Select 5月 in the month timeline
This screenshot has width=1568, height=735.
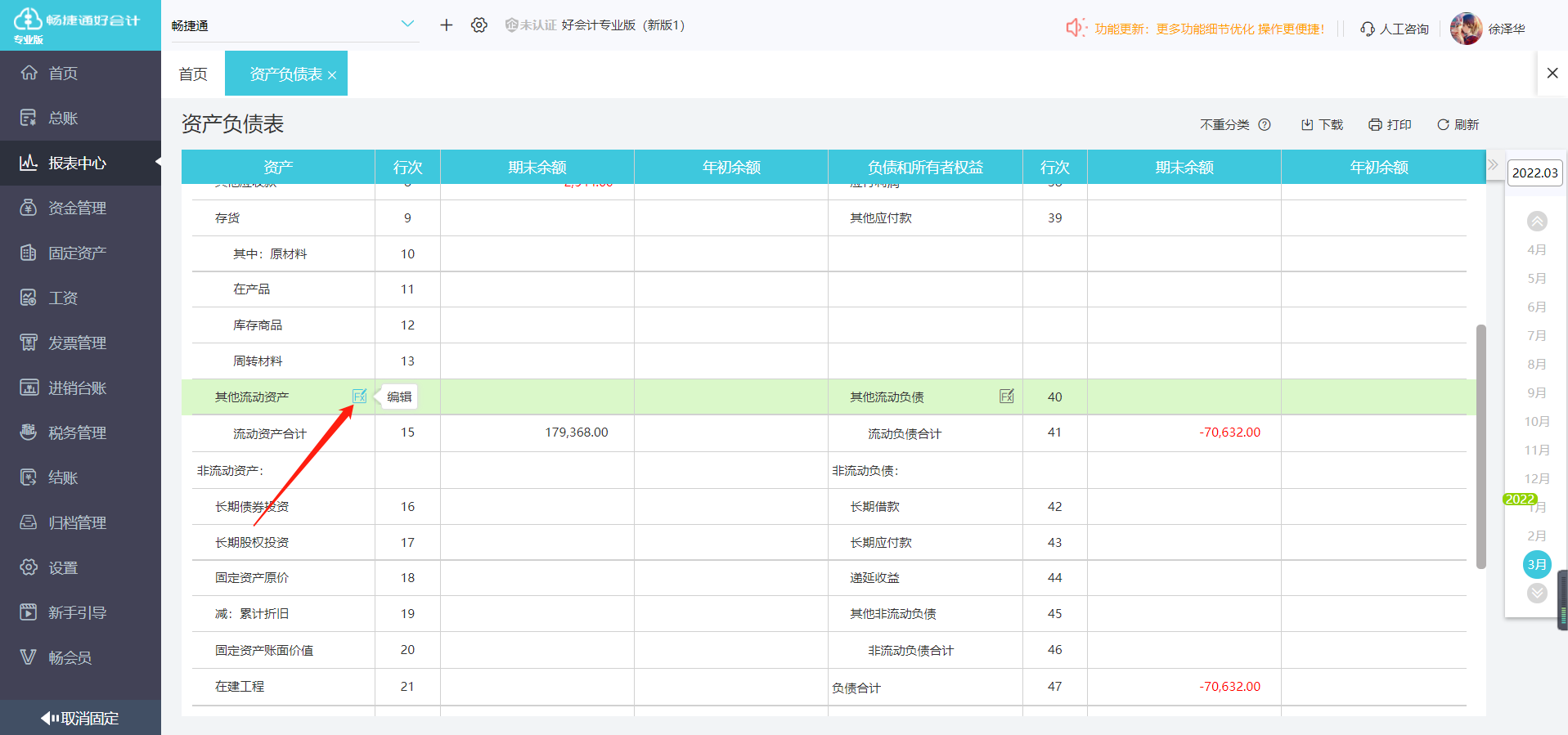(1537, 278)
